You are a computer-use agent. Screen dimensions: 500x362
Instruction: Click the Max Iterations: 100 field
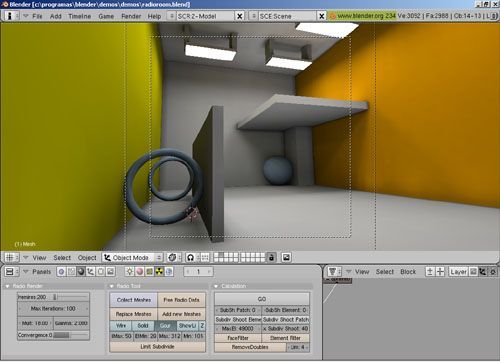pyautogui.click(x=53, y=309)
